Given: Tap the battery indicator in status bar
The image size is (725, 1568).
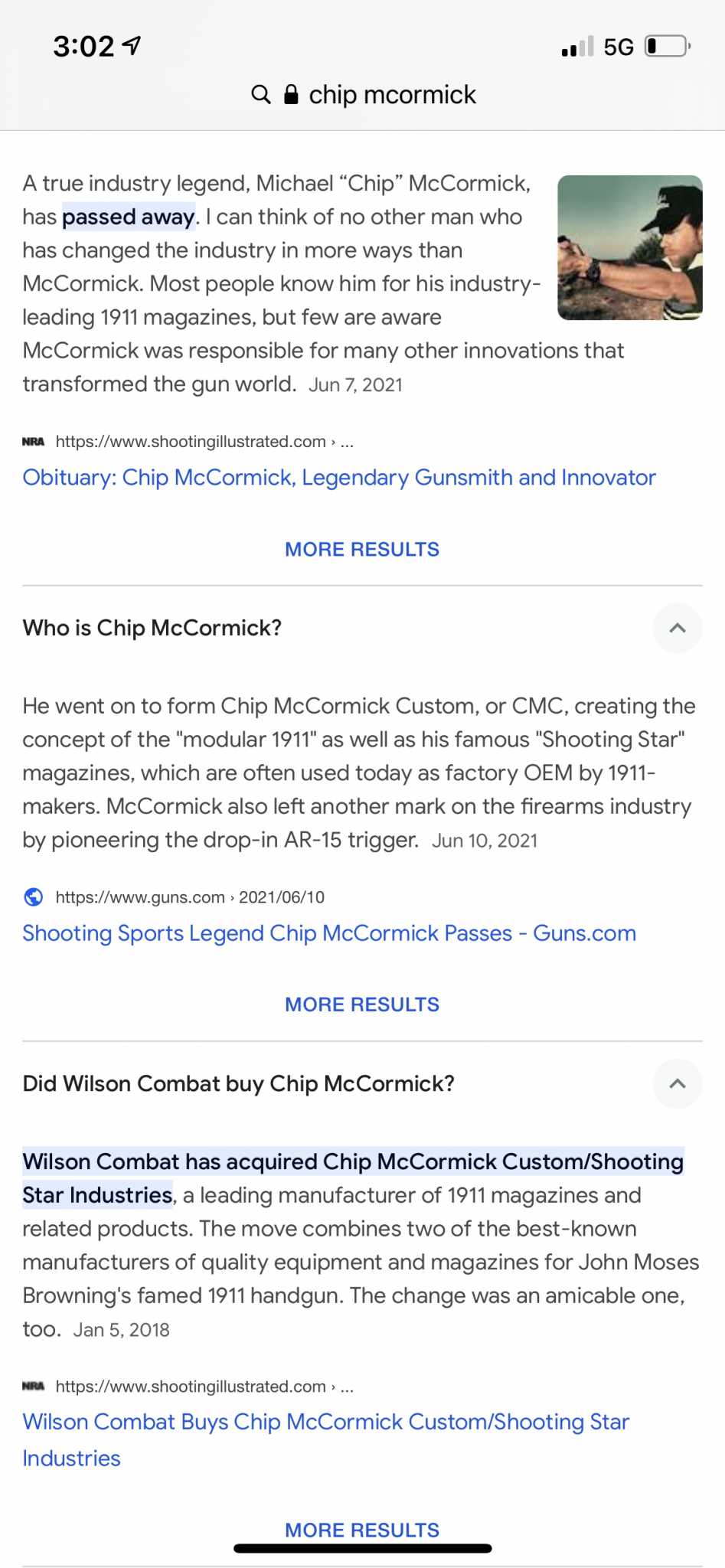Looking at the screenshot, I should click(668, 47).
